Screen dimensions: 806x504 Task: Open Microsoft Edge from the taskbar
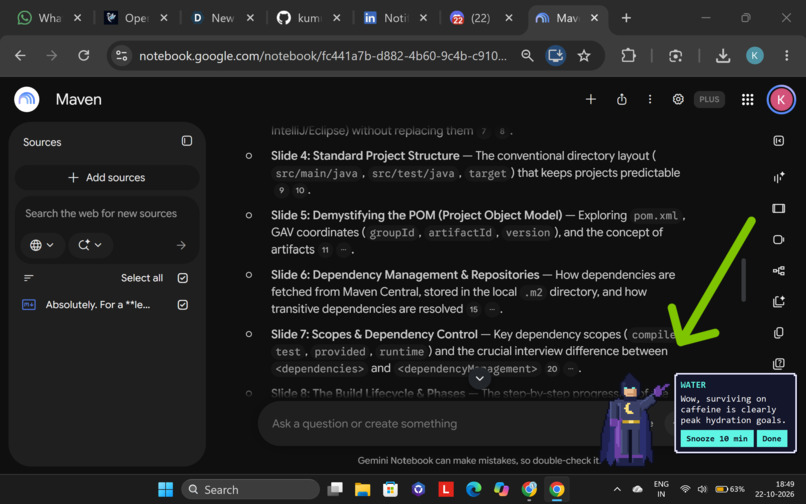pyautogui.click(x=473, y=489)
